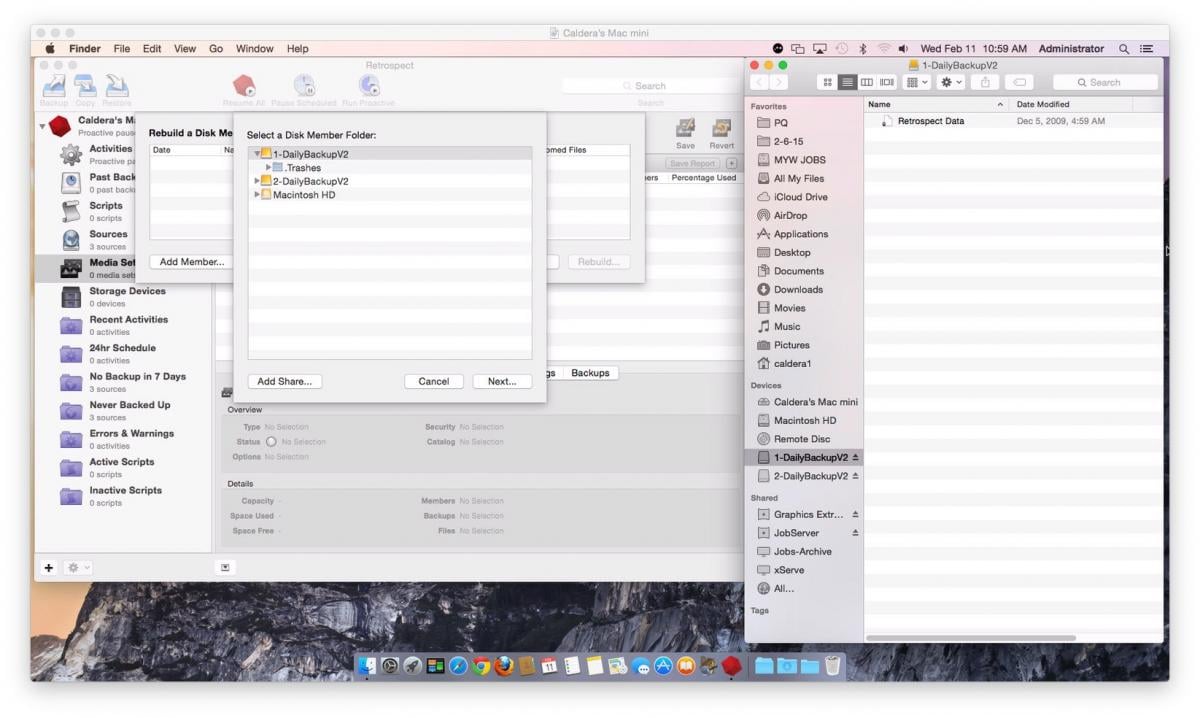Click the Finder horizontal scrollbar
Screen dimensions: 1200x718
970,638
